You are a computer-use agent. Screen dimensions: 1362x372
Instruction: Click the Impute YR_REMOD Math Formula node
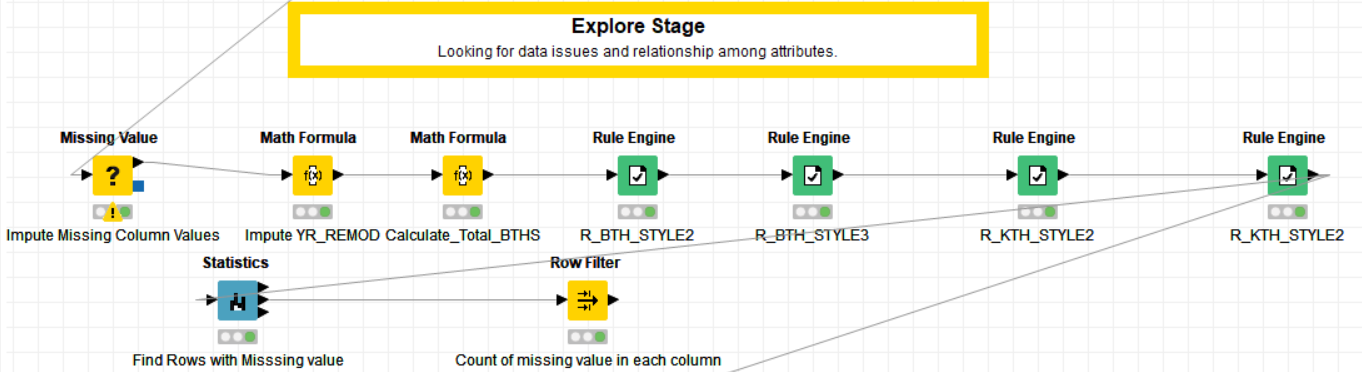pos(312,175)
